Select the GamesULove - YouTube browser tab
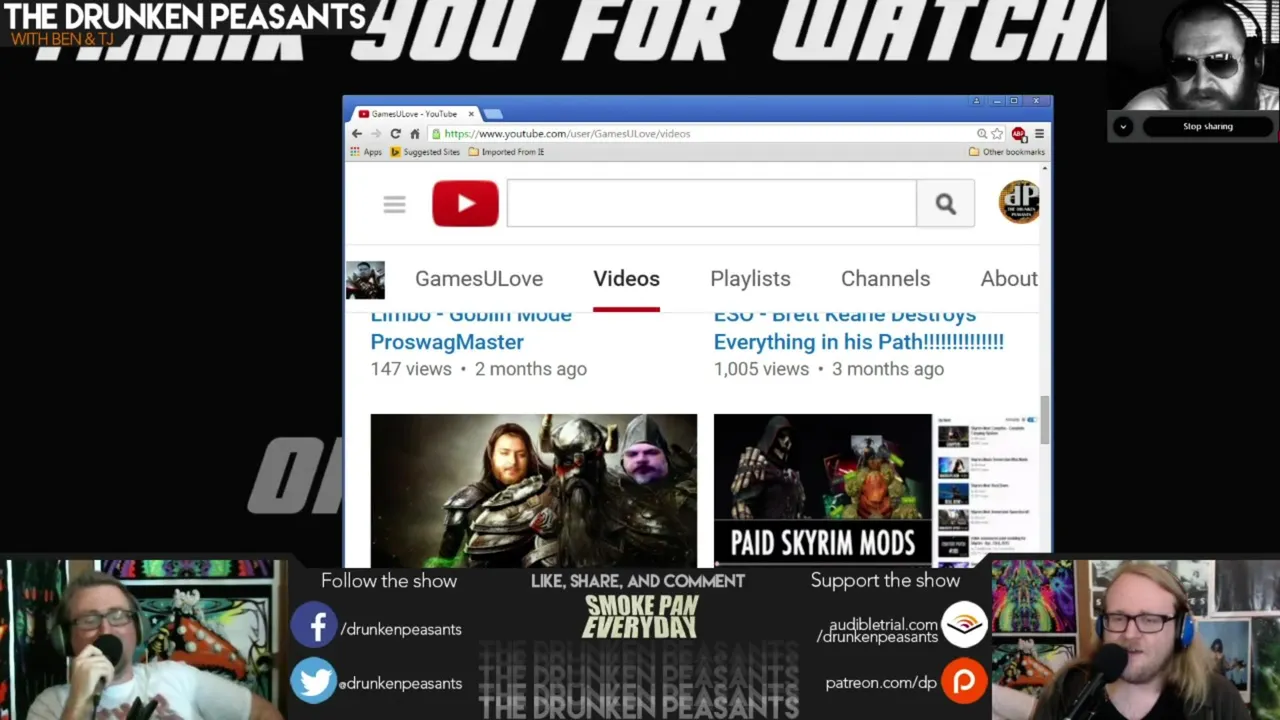The height and width of the screenshot is (720, 1280). coord(415,114)
